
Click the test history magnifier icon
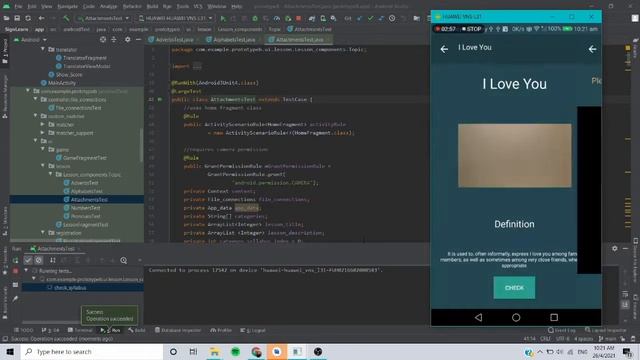coord(123,260)
